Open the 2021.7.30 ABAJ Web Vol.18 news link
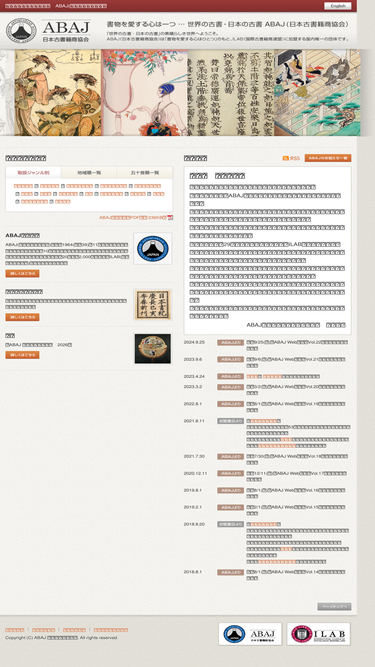The height and width of the screenshot is (667, 375). (296, 459)
